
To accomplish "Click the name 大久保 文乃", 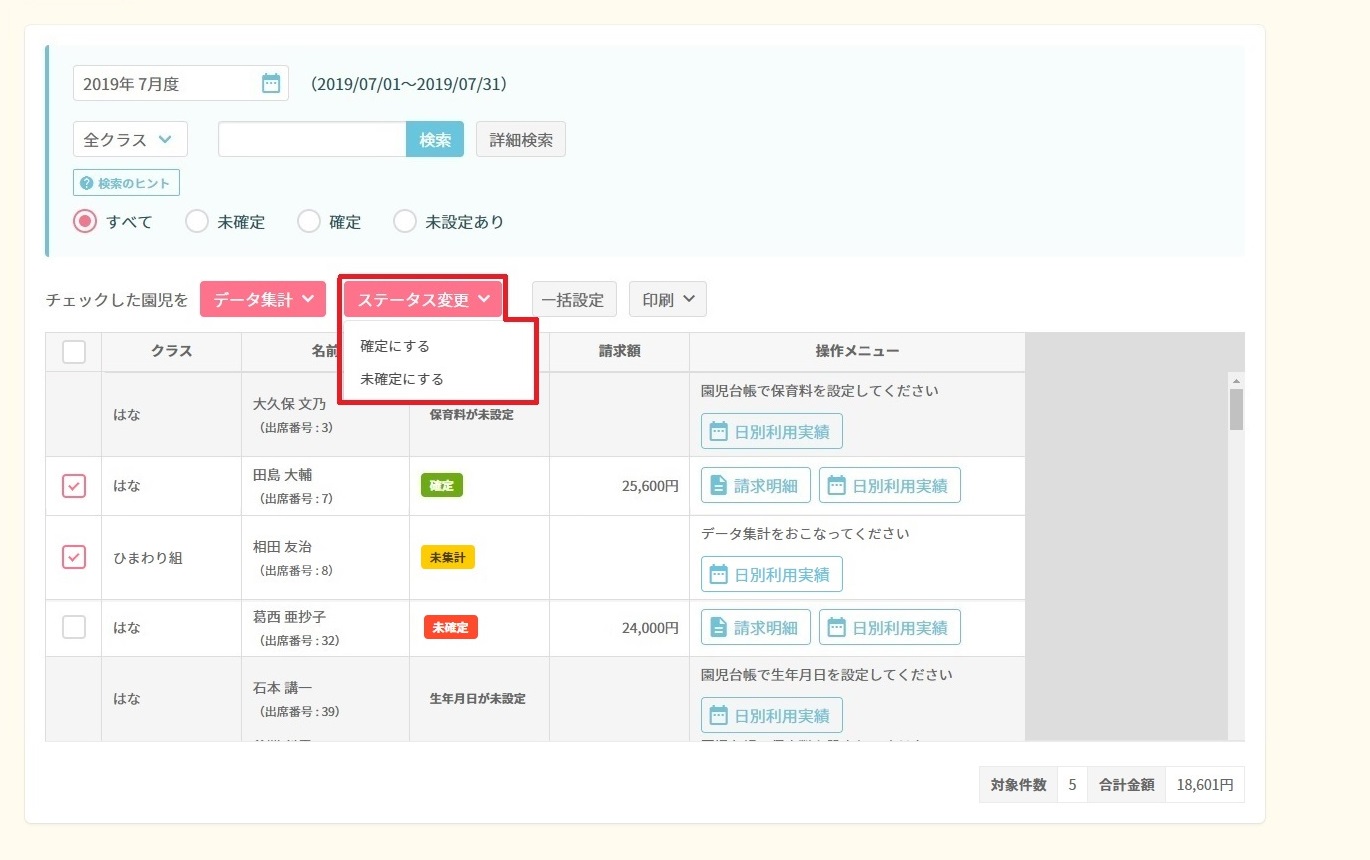I will (290, 405).
